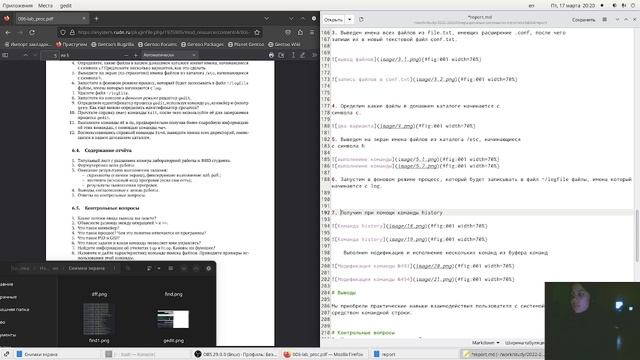Zoom out in the PDF viewer

tap(126, 55)
